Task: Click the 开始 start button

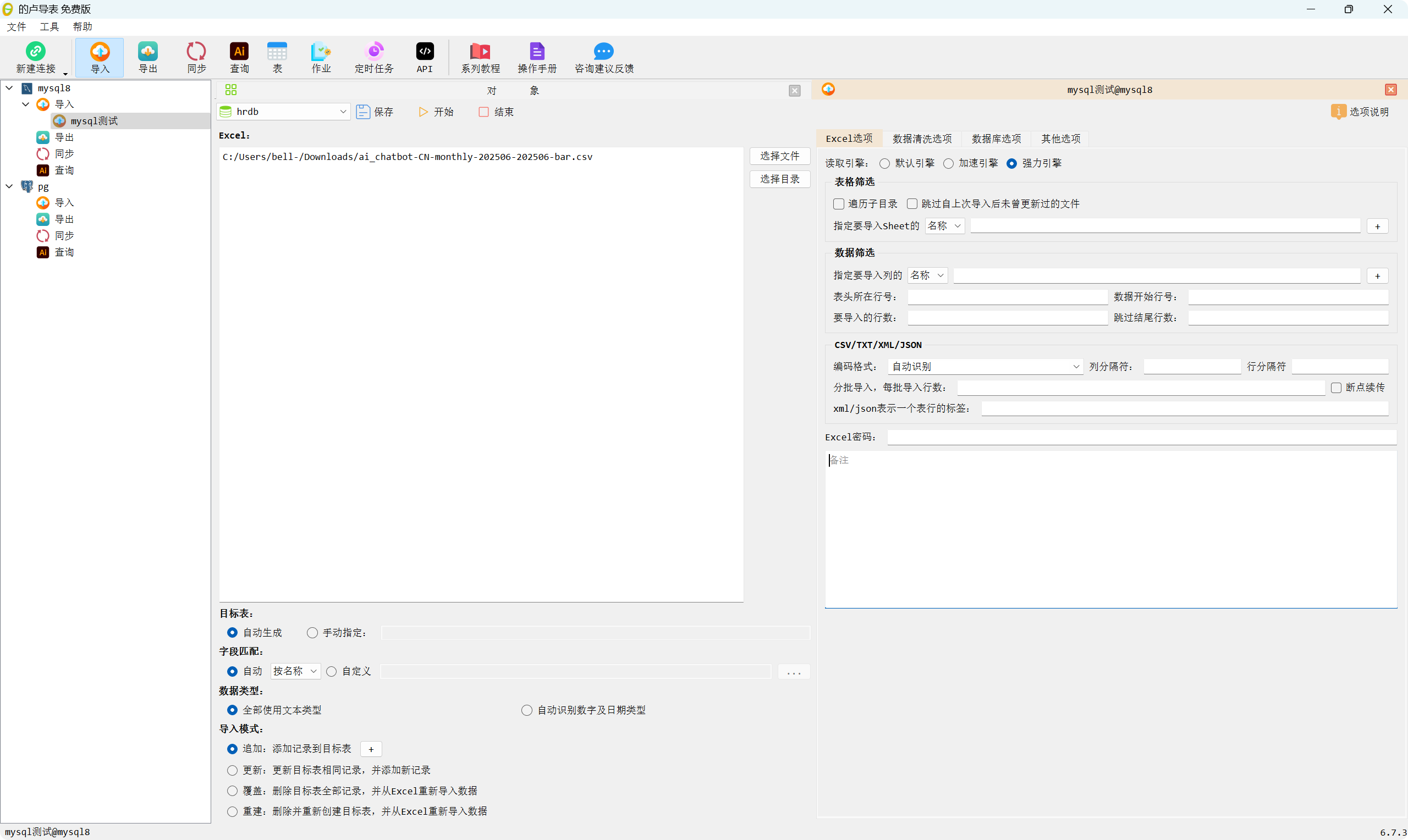Action: click(x=436, y=112)
